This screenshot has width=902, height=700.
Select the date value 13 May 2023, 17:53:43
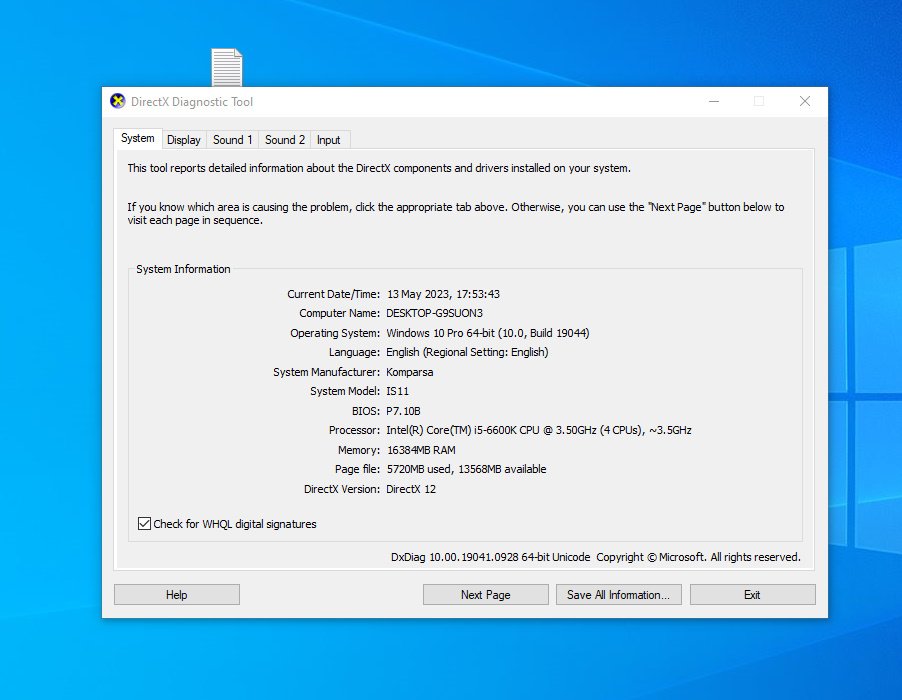tap(443, 294)
